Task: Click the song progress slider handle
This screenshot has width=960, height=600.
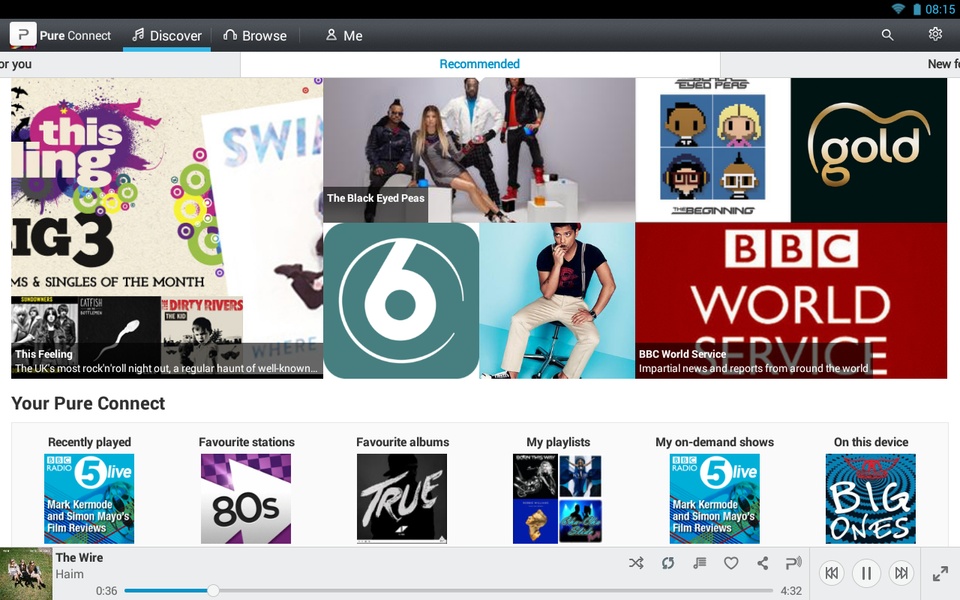Action: 213,590
